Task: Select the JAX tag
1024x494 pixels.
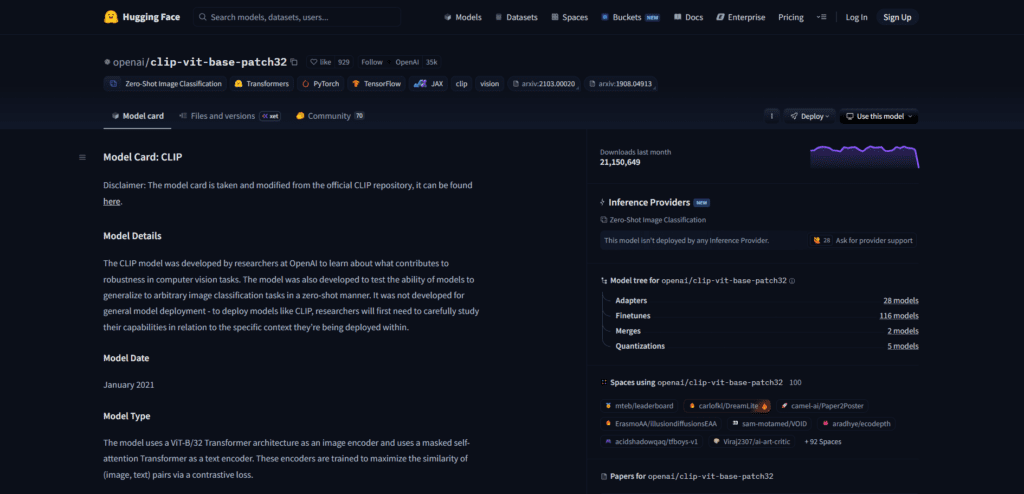Action: 428,84
